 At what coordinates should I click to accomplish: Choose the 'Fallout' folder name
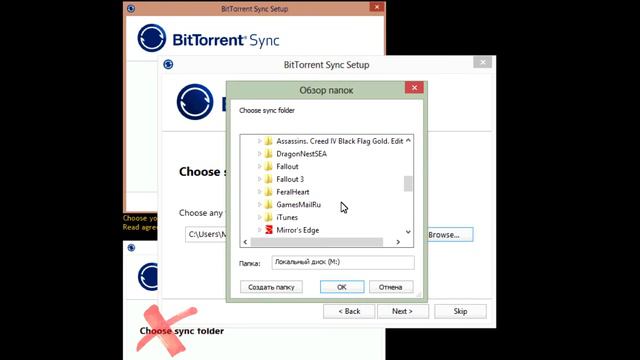287,167
